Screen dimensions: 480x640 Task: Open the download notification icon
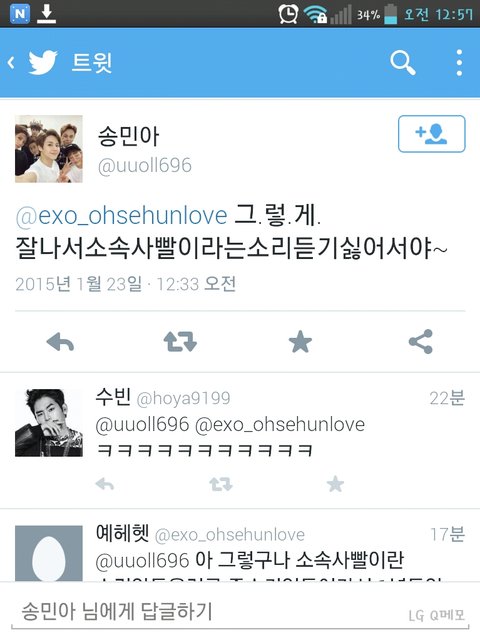pyautogui.click(x=47, y=13)
